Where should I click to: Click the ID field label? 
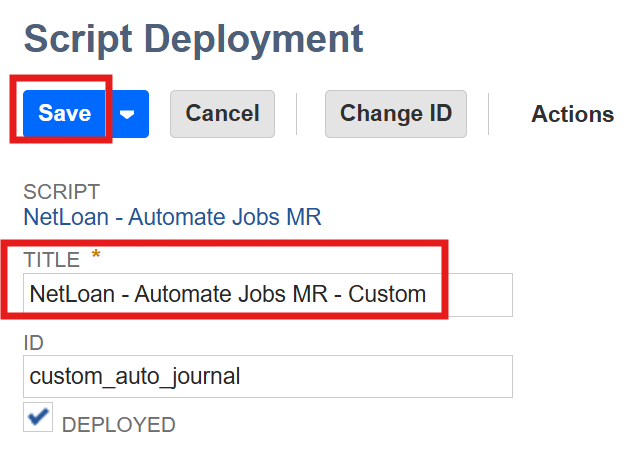coord(34,343)
